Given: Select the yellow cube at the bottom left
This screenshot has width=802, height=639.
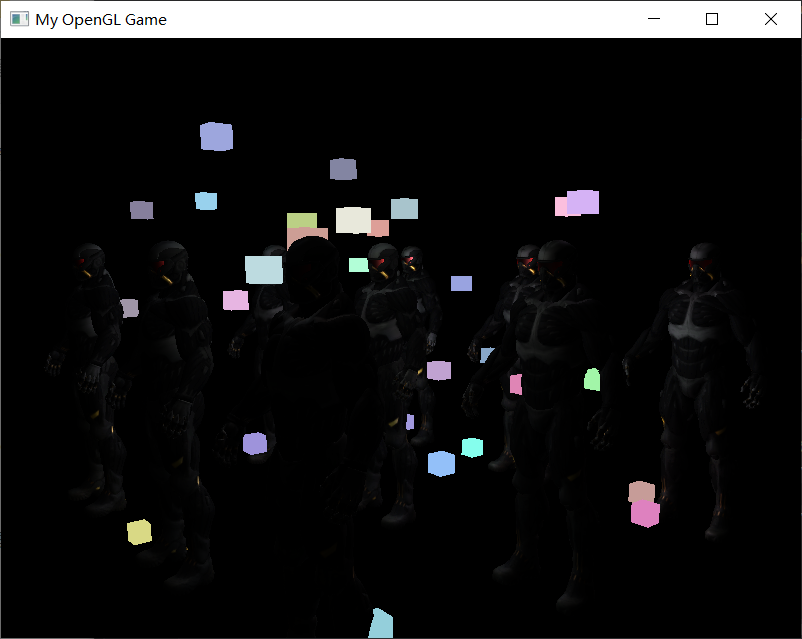Looking at the screenshot, I should (138, 534).
